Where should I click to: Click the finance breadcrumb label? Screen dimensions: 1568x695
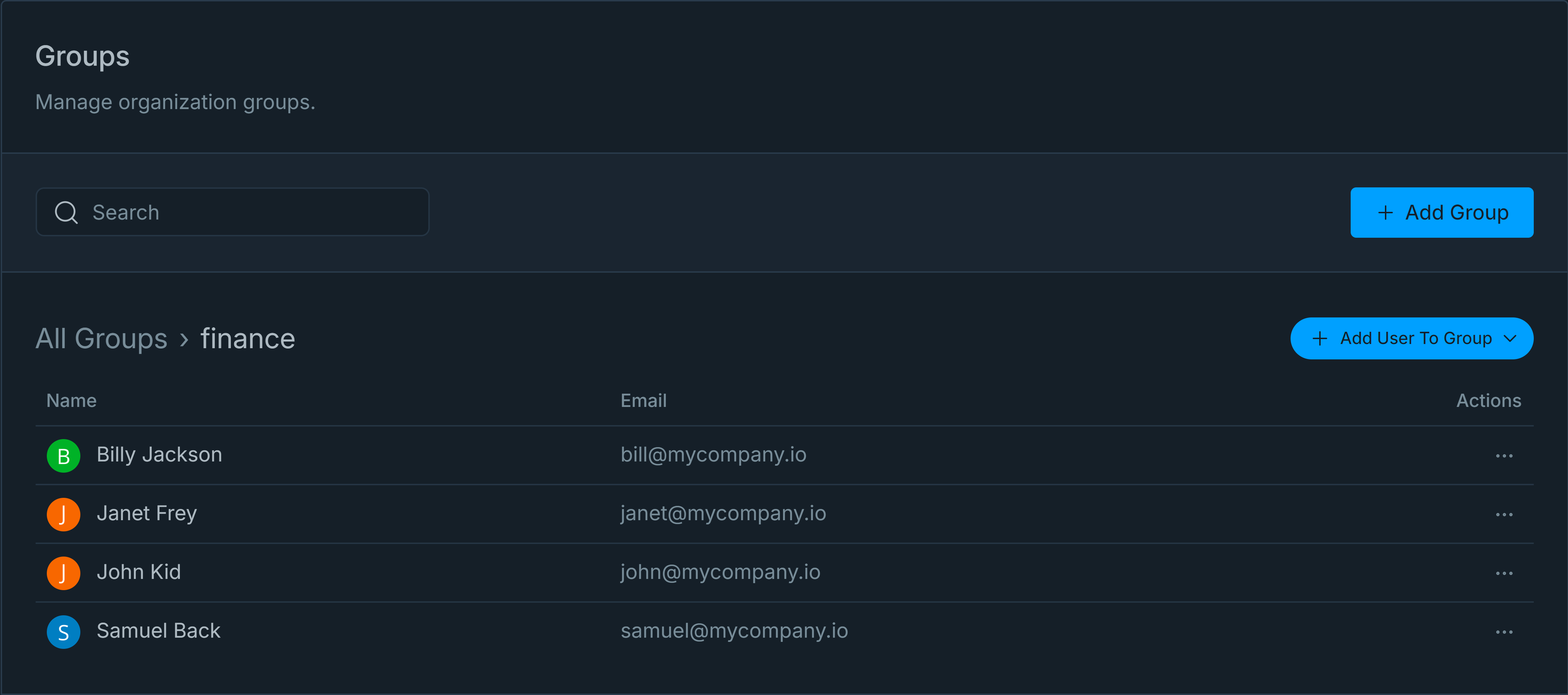(x=248, y=339)
